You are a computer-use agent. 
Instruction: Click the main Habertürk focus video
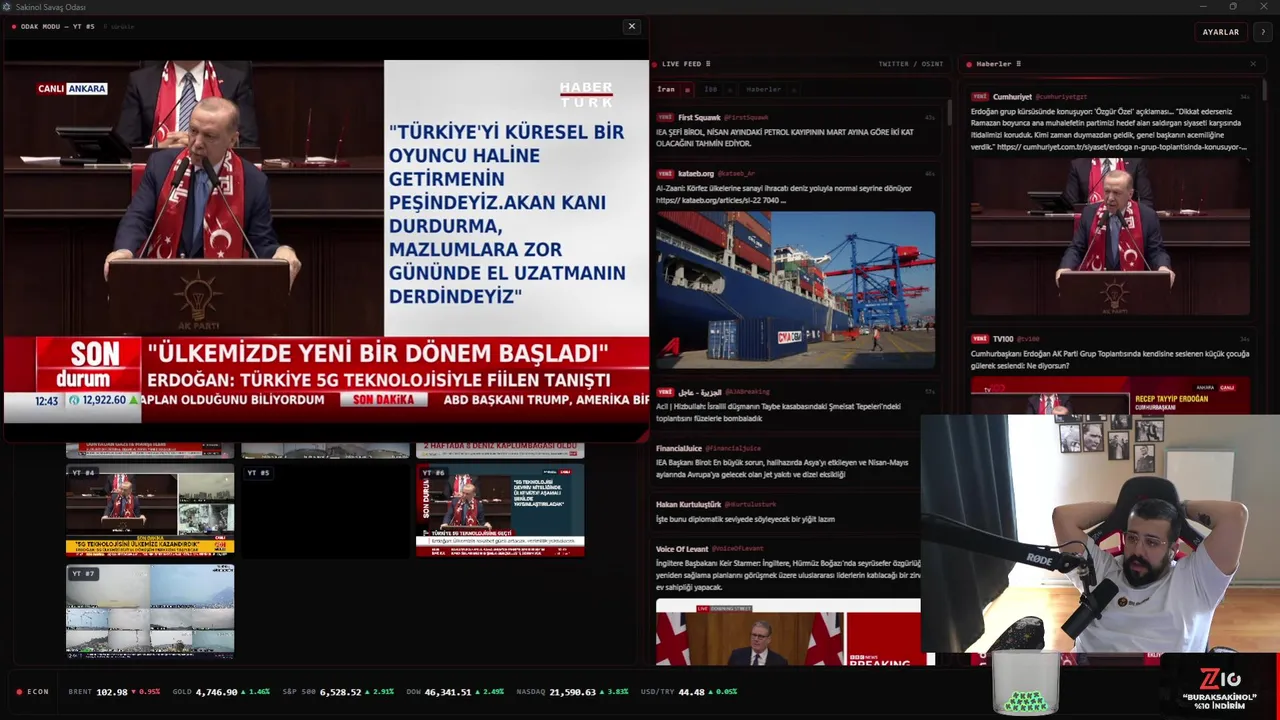pyautogui.click(x=326, y=240)
